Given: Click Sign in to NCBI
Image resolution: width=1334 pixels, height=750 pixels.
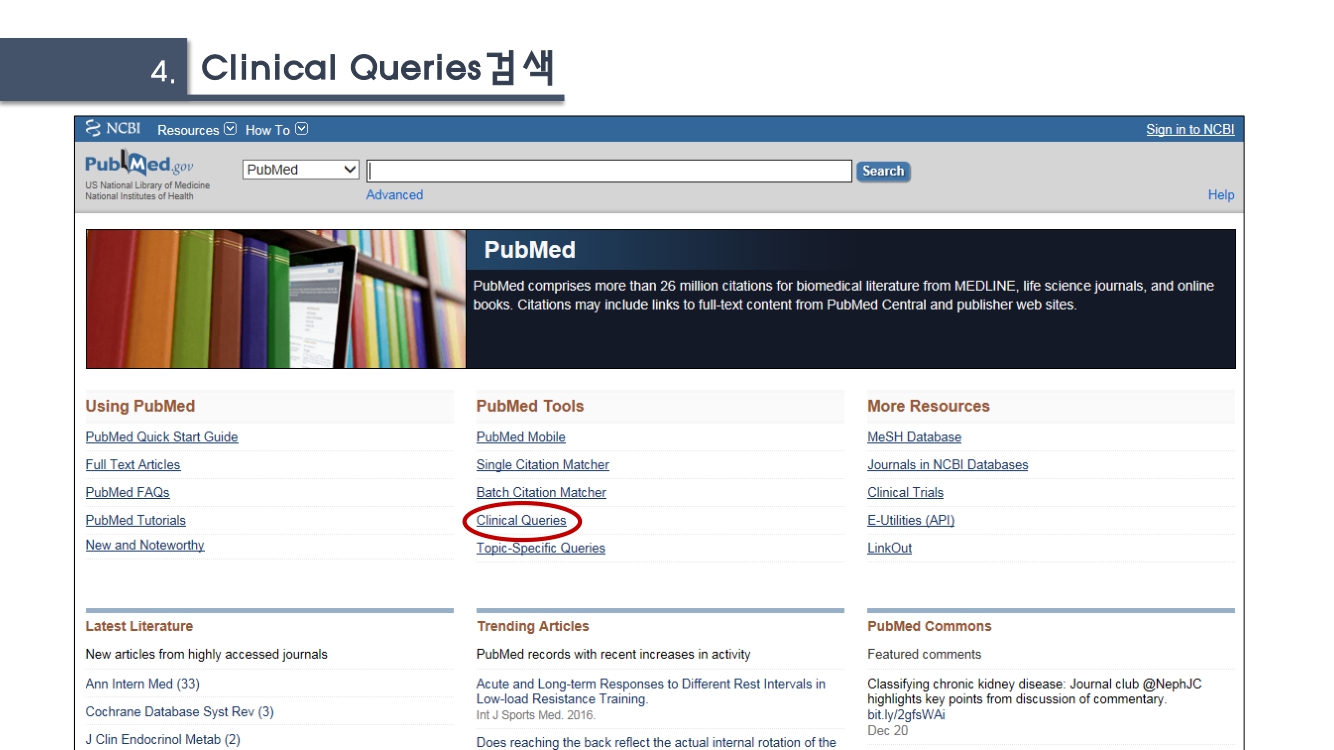Looking at the screenshot, I should tap(1190, 130).
